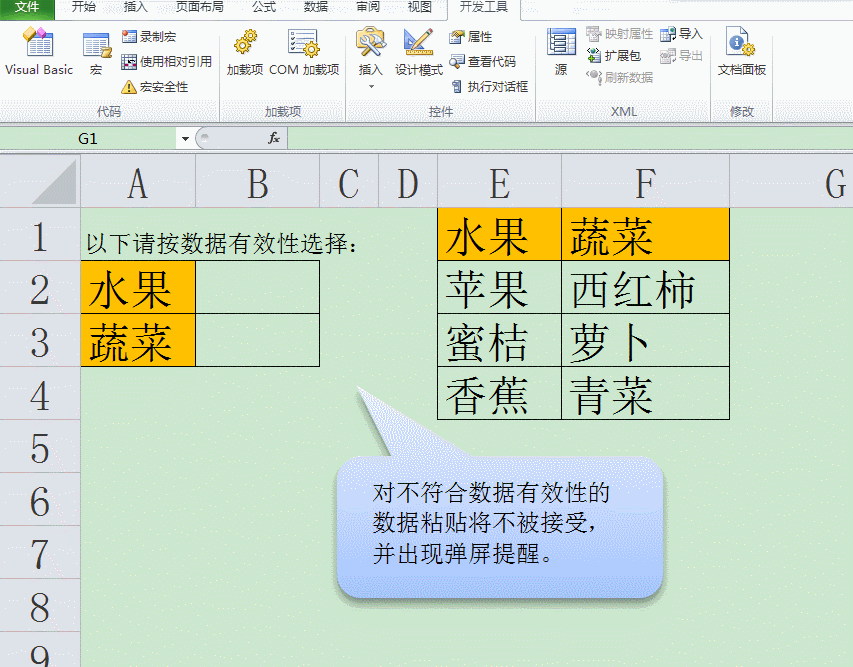Switch to the 开始 tab
Viewport: 853px width, 667px height.
pyautogui.click(x=84, y=7)
